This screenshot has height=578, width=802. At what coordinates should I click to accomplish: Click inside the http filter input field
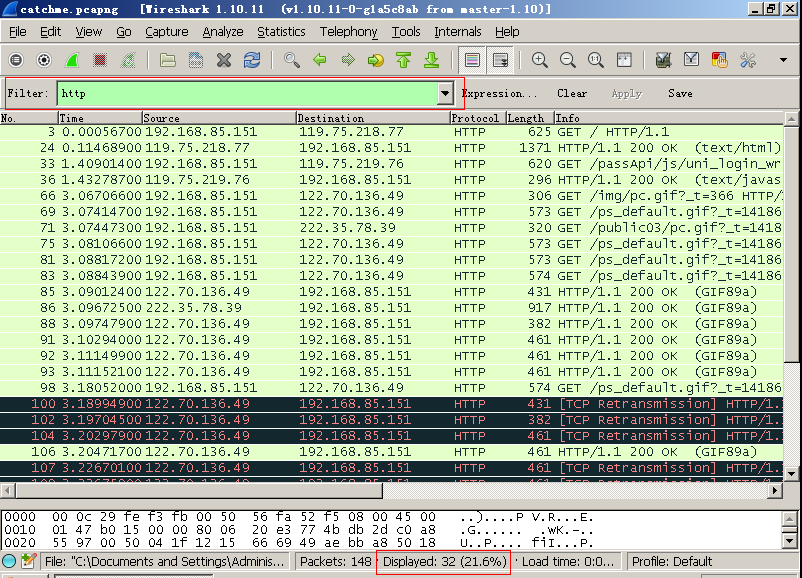pyautogui.click(x=248, y=93)
